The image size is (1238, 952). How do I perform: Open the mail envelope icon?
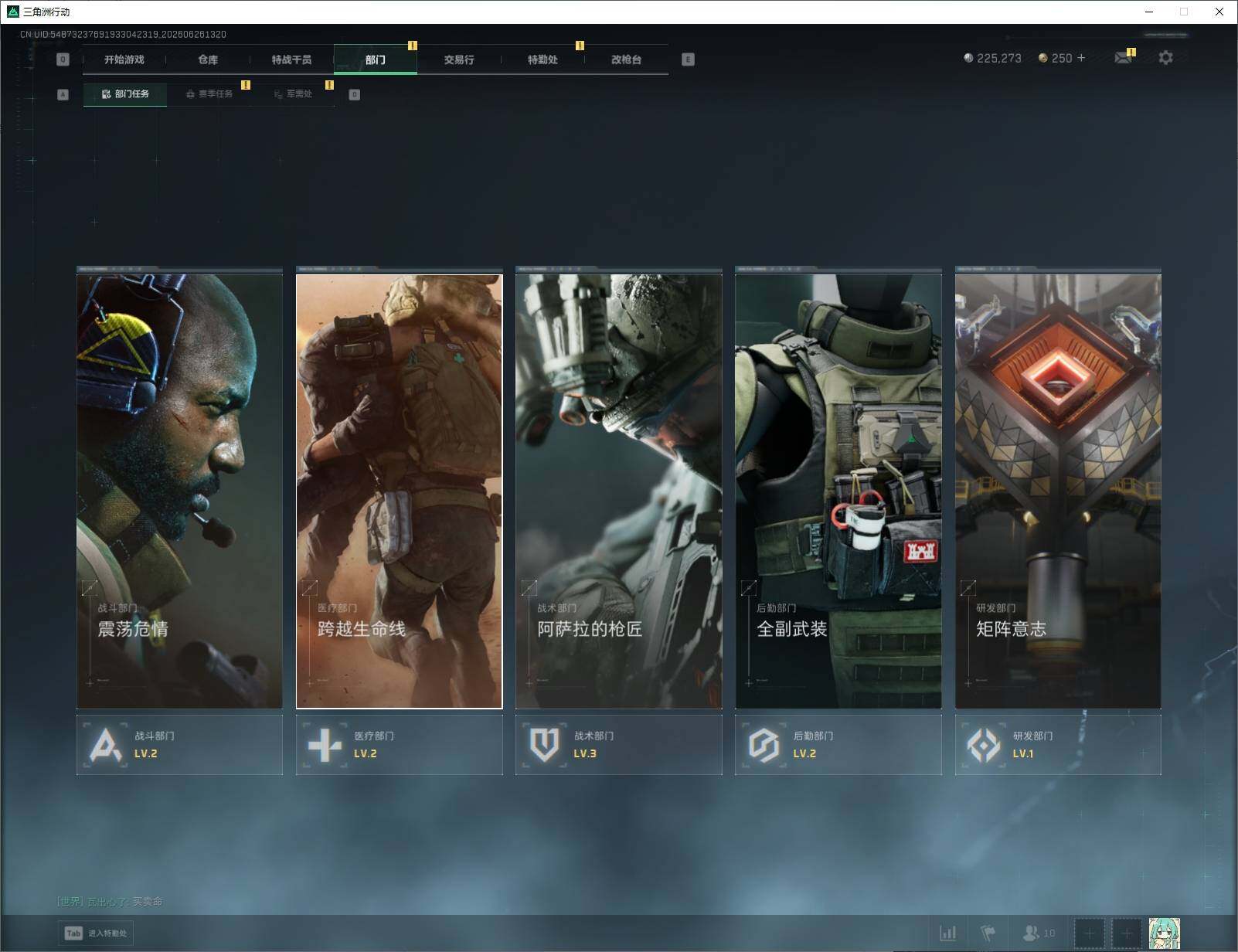1123,58
